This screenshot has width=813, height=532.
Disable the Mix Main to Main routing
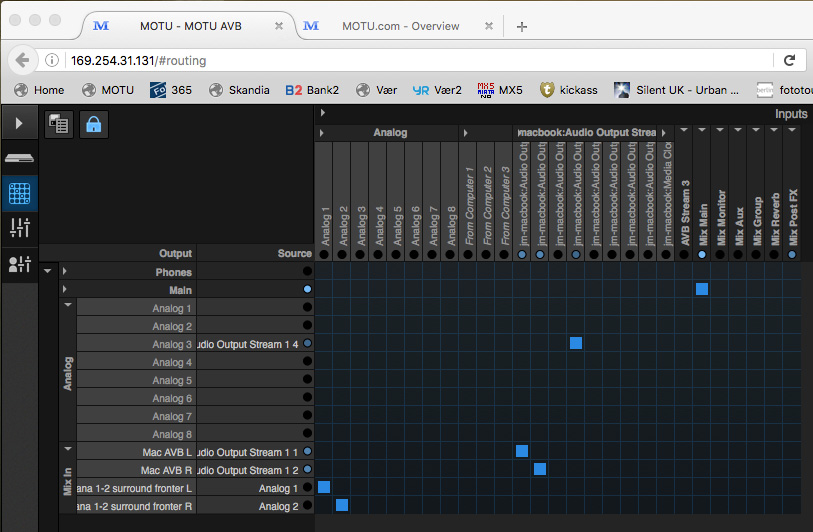702,289
